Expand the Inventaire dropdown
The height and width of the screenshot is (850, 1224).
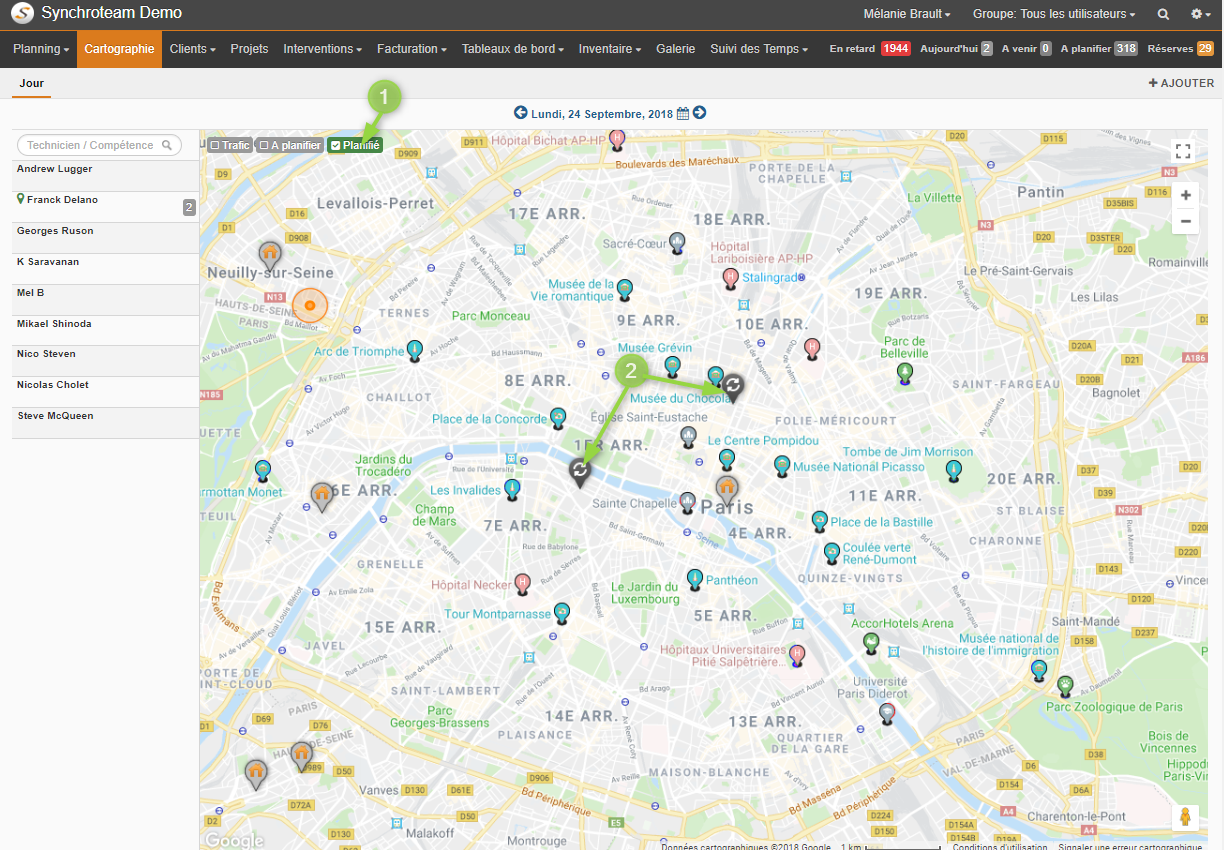610,49
